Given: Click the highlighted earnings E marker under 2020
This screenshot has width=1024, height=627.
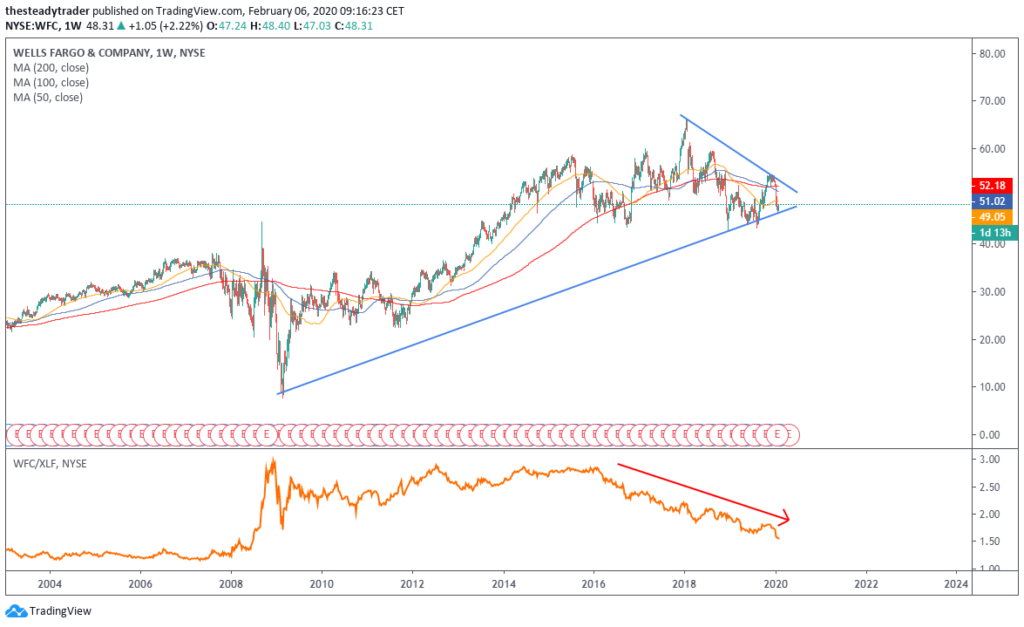Looking at the screenshot, I should 777,434.
